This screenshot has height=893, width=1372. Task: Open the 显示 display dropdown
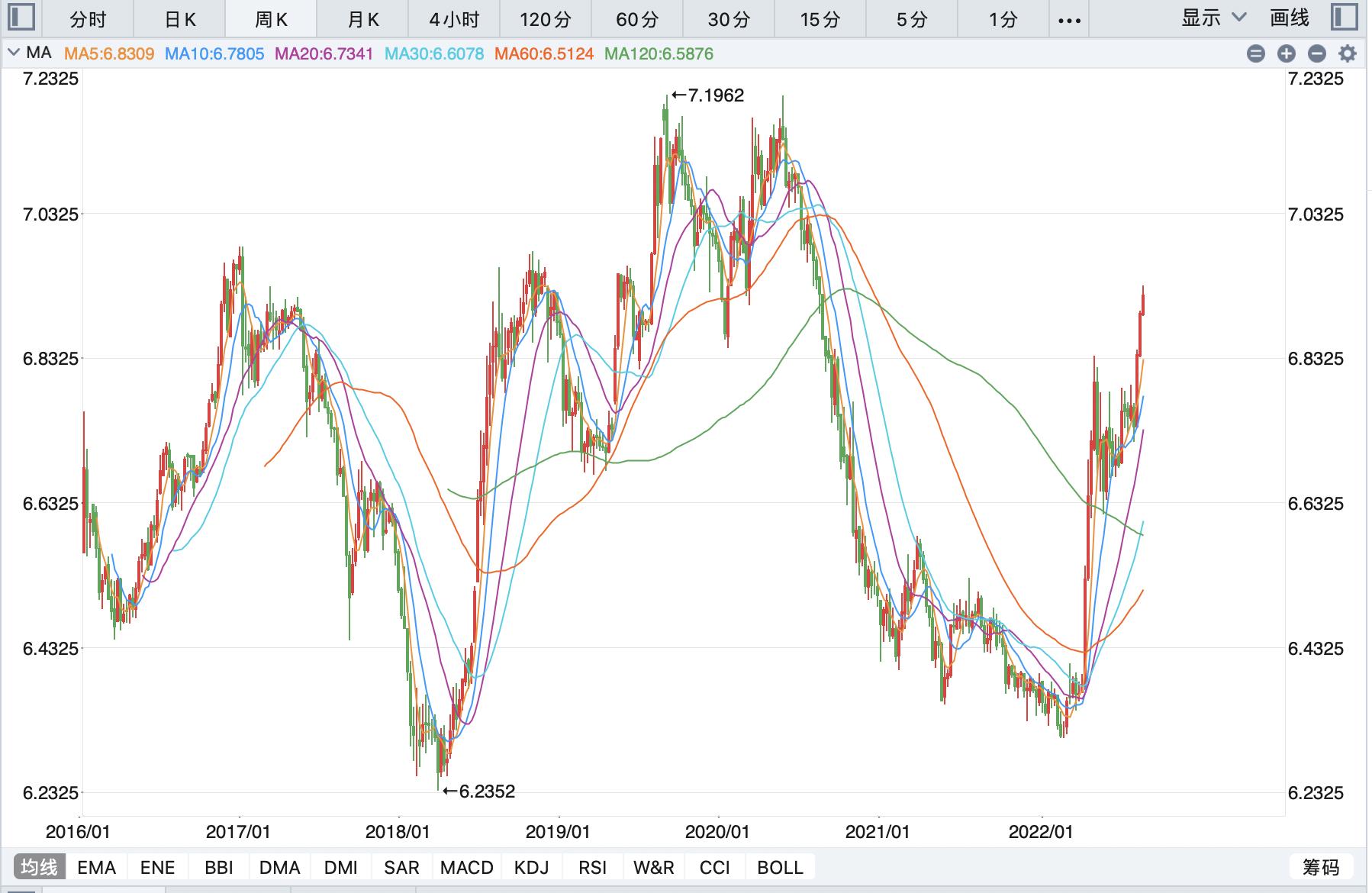pos(1213,18)
